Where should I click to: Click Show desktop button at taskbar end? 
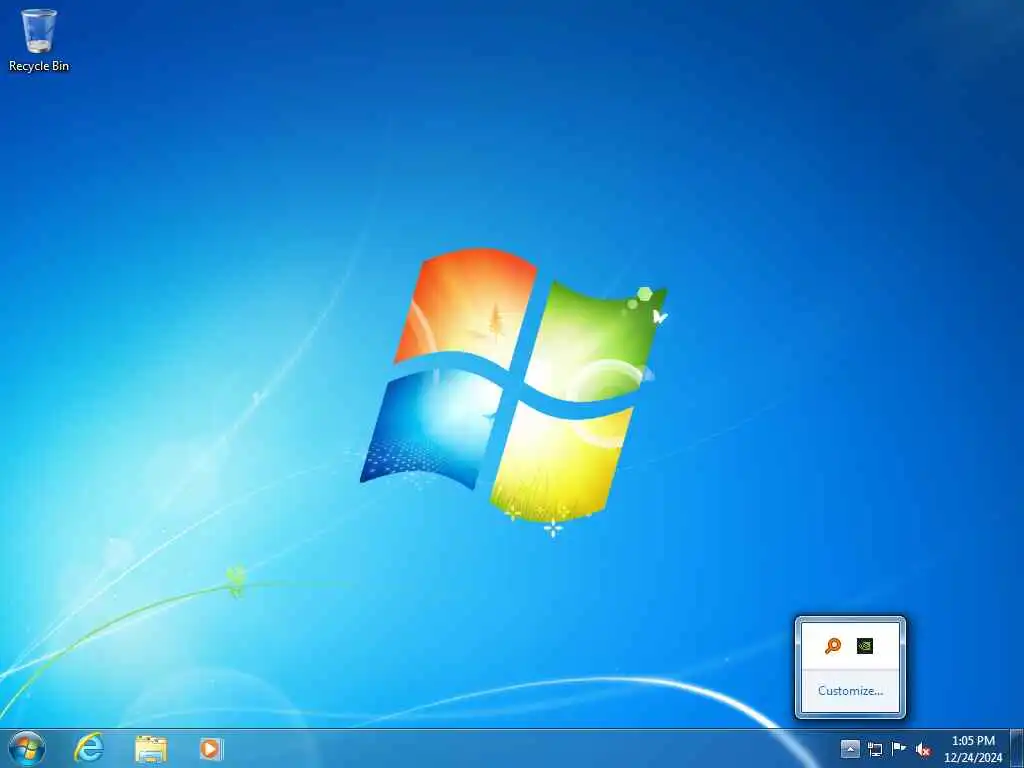1017,749
